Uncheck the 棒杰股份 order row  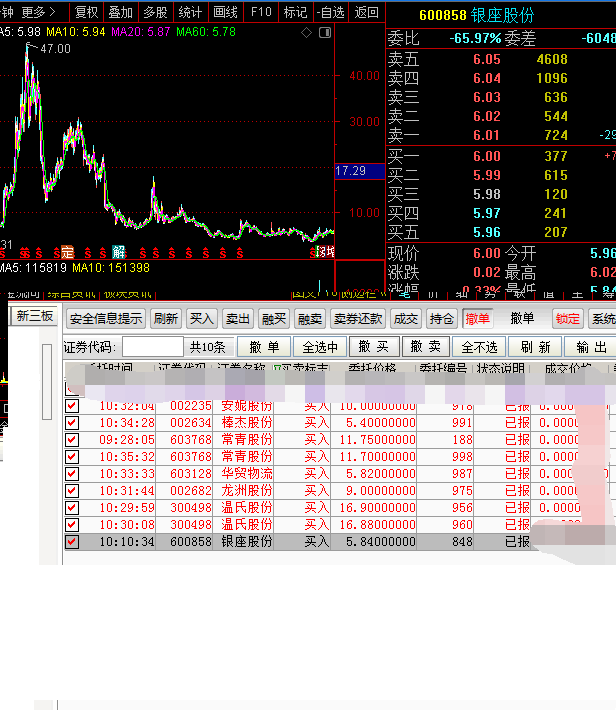point(72,423)
